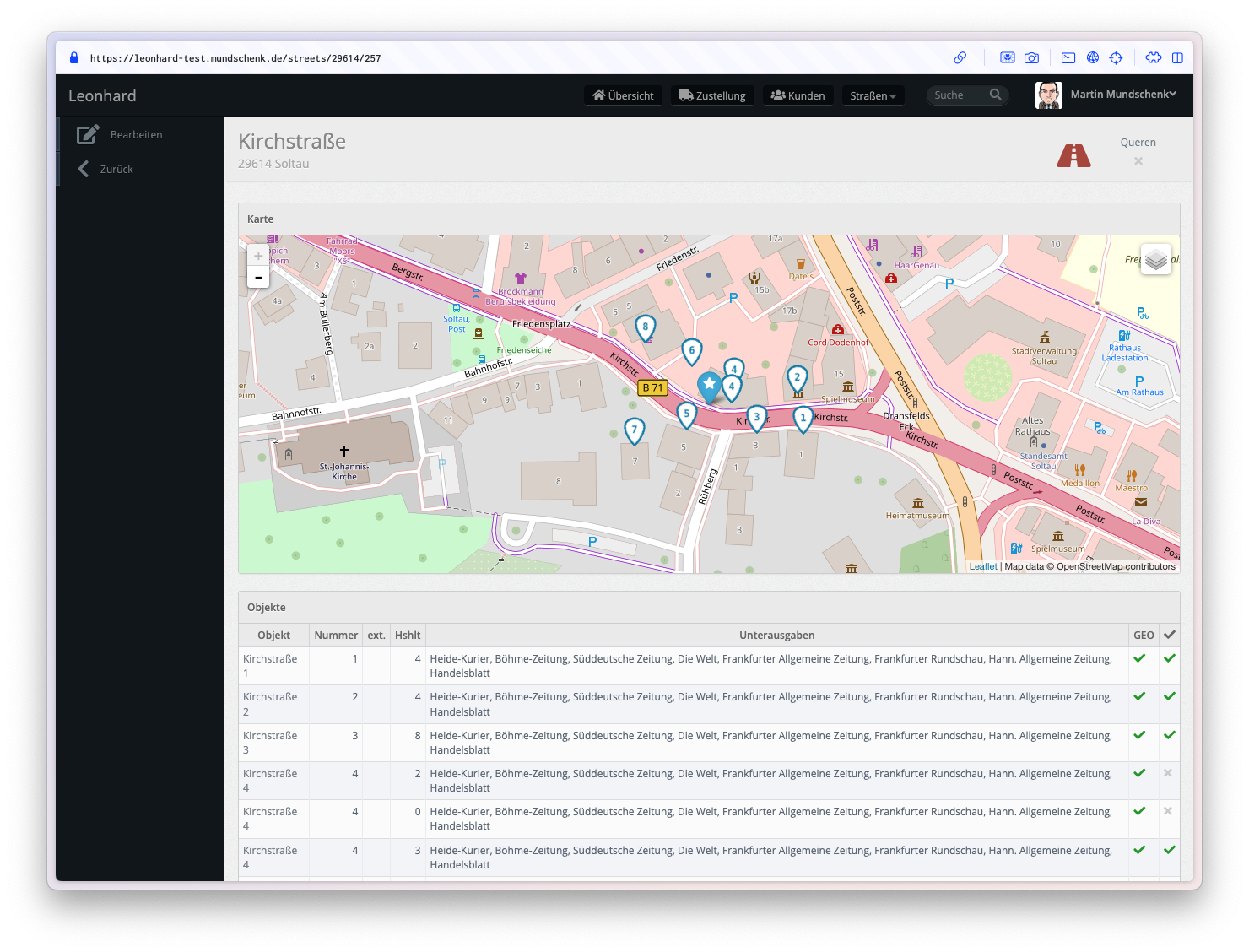Select map pin number 8
This screenshot has height=952, width=1249.
pos(646,327)
